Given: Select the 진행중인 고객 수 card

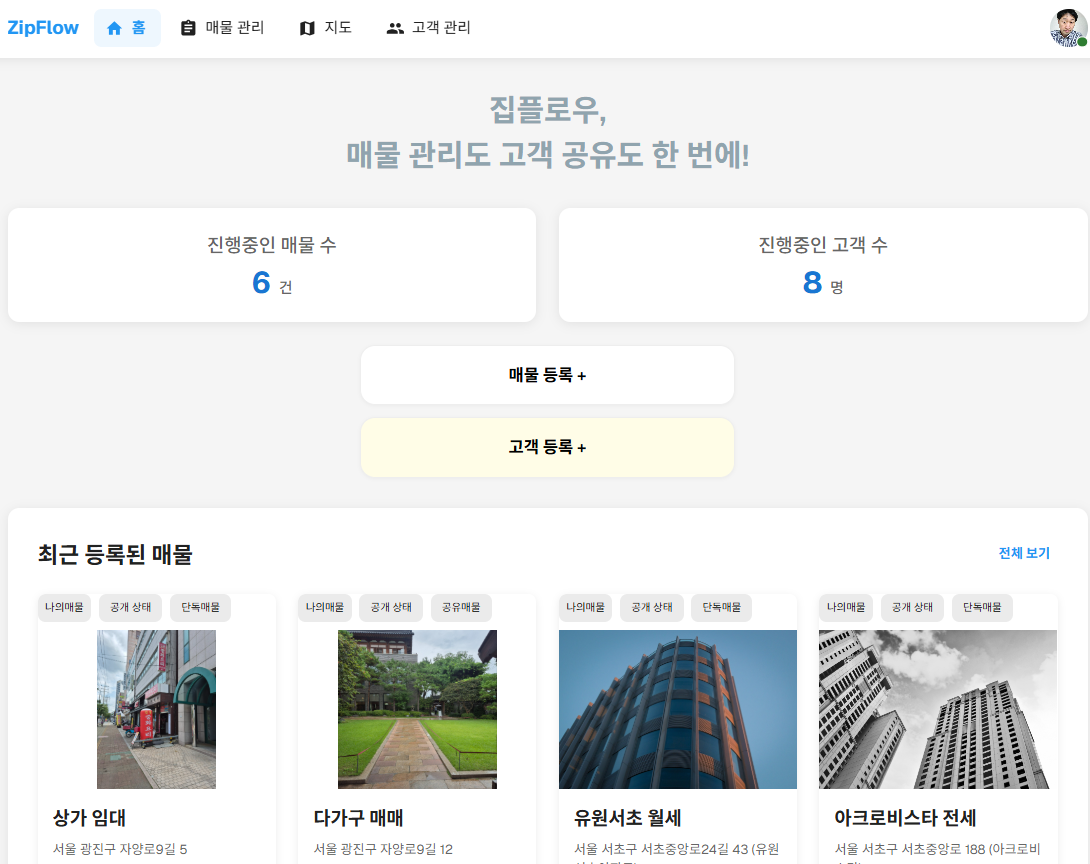Looking at the screenshot, I should 822,265.
